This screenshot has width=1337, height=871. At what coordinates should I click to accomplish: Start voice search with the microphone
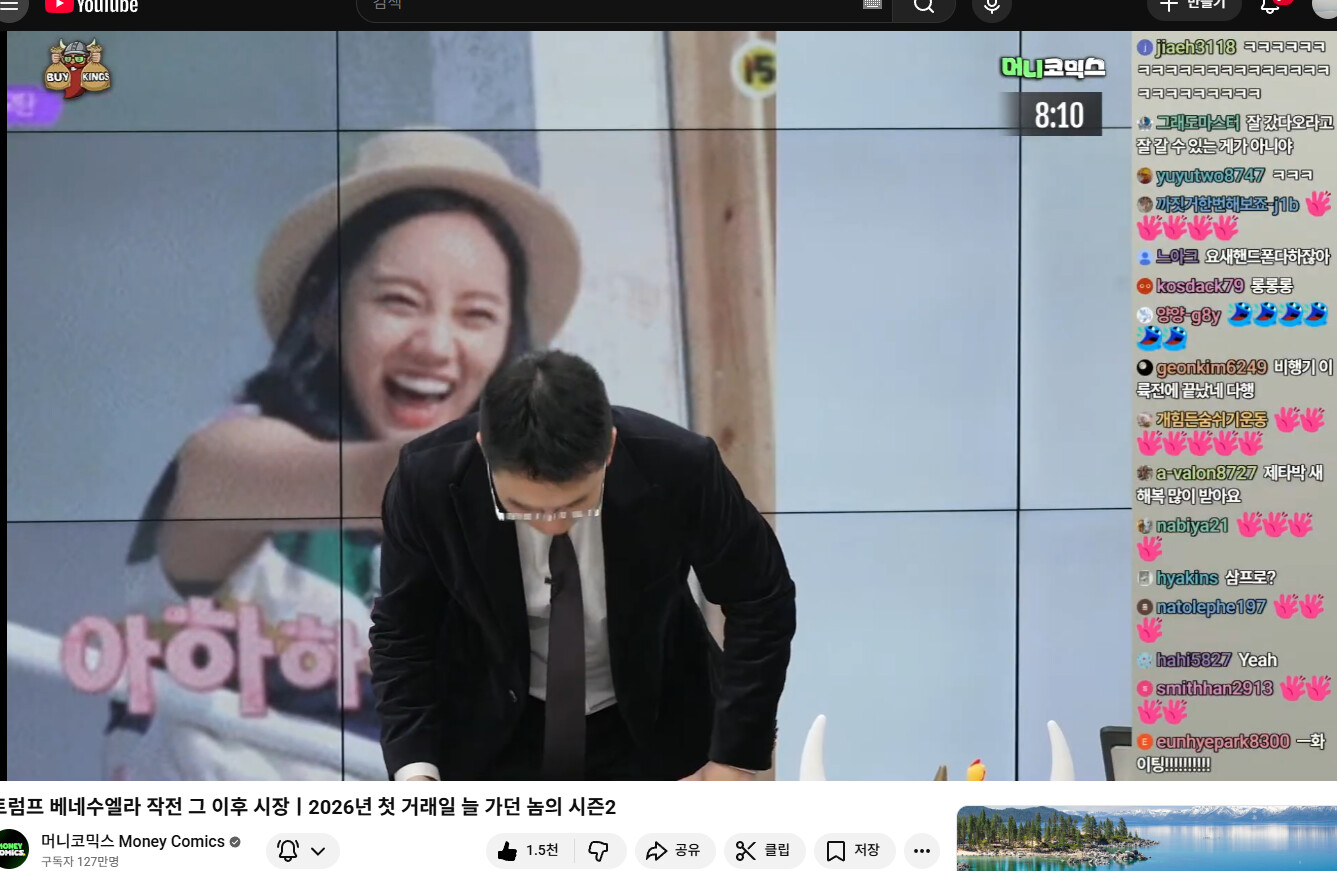pos(991,7)
